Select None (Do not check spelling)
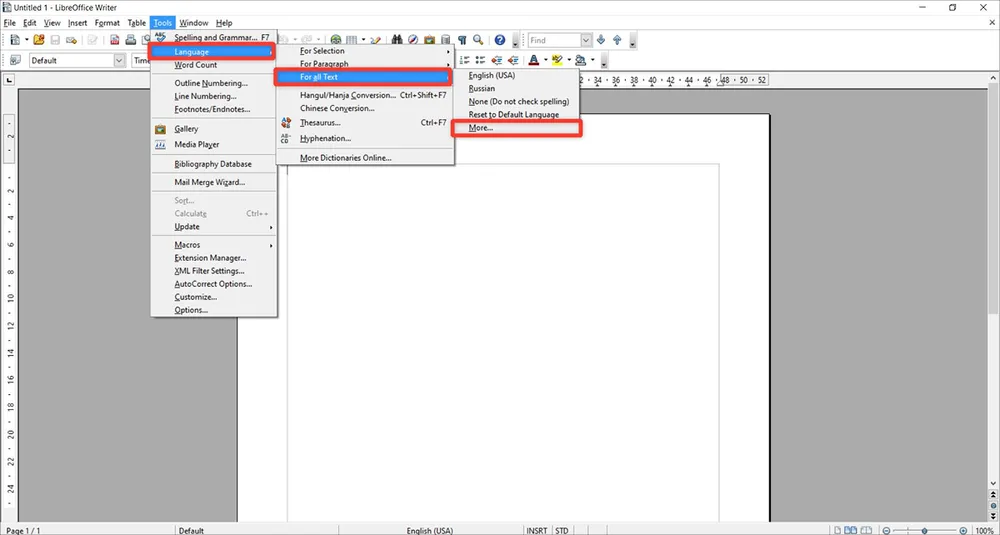 pyautogui.click(x=516, y=101)
